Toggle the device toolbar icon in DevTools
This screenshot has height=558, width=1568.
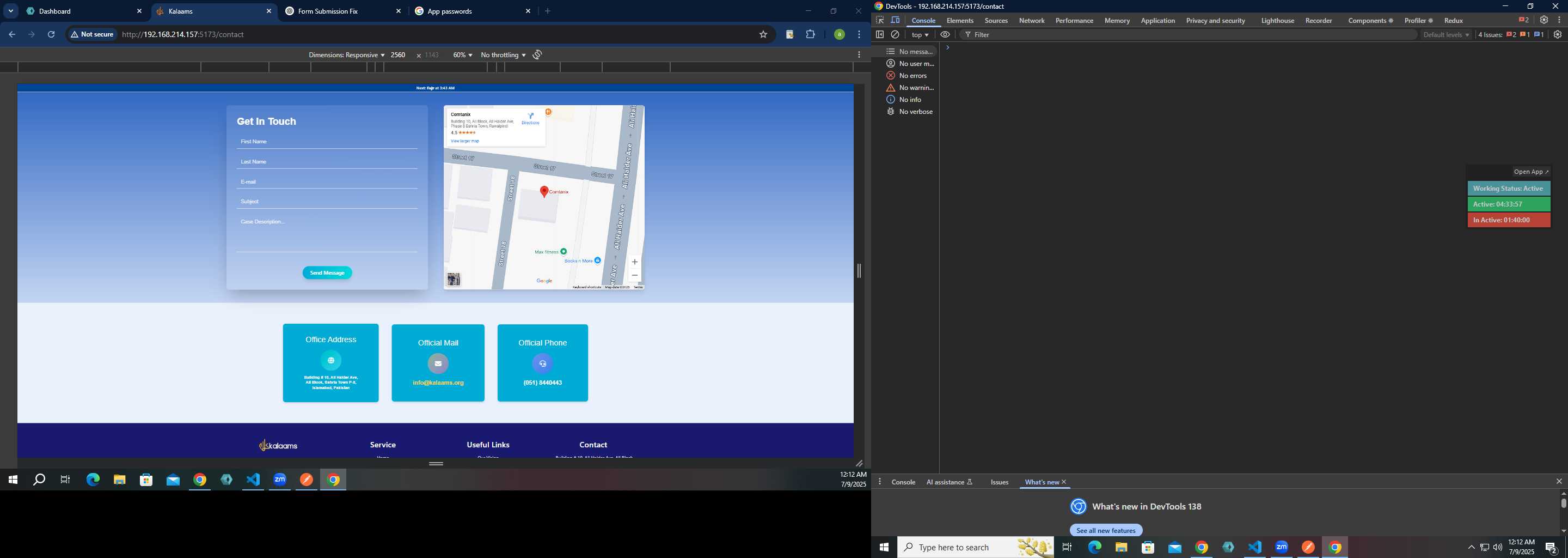pos(896,20)
